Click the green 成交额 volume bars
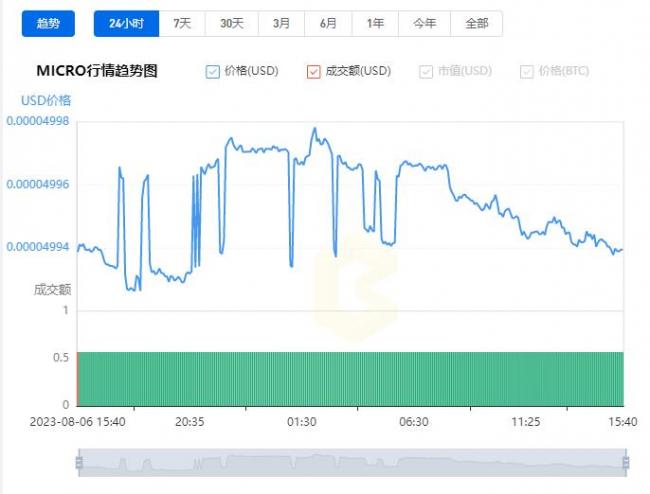Screen dimensions: 650x494 (350, 379)
